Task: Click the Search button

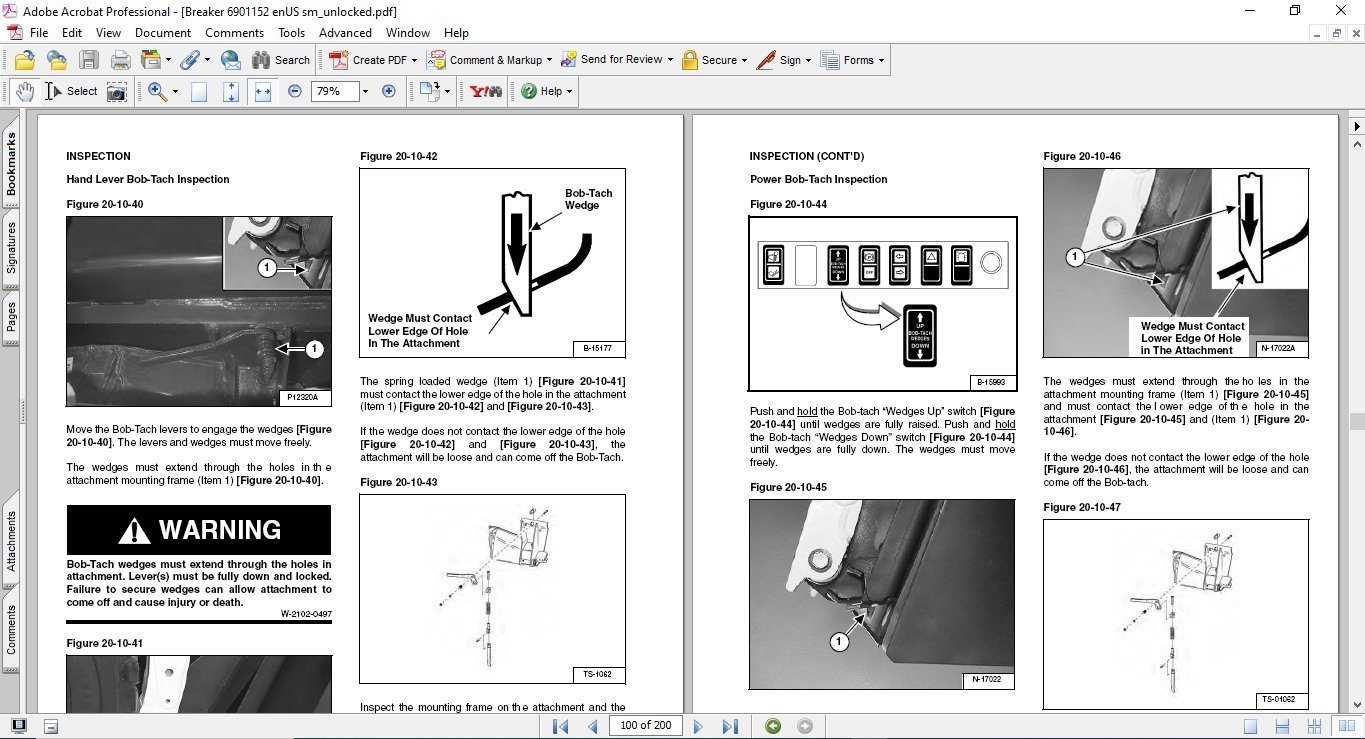Action: point(281,60)
